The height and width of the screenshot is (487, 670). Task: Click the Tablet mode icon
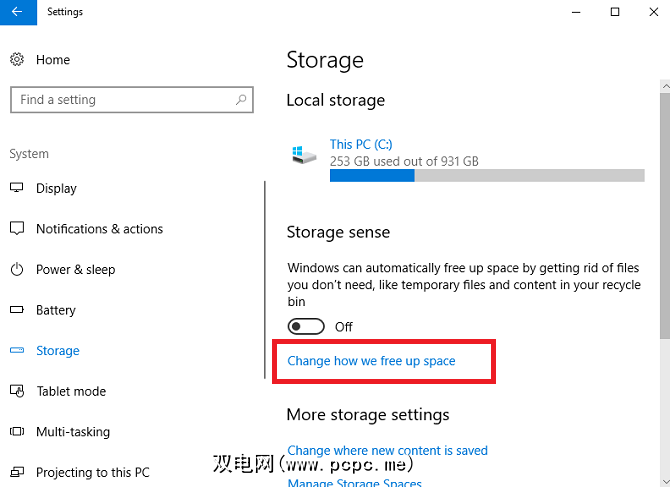click(17, 391)
